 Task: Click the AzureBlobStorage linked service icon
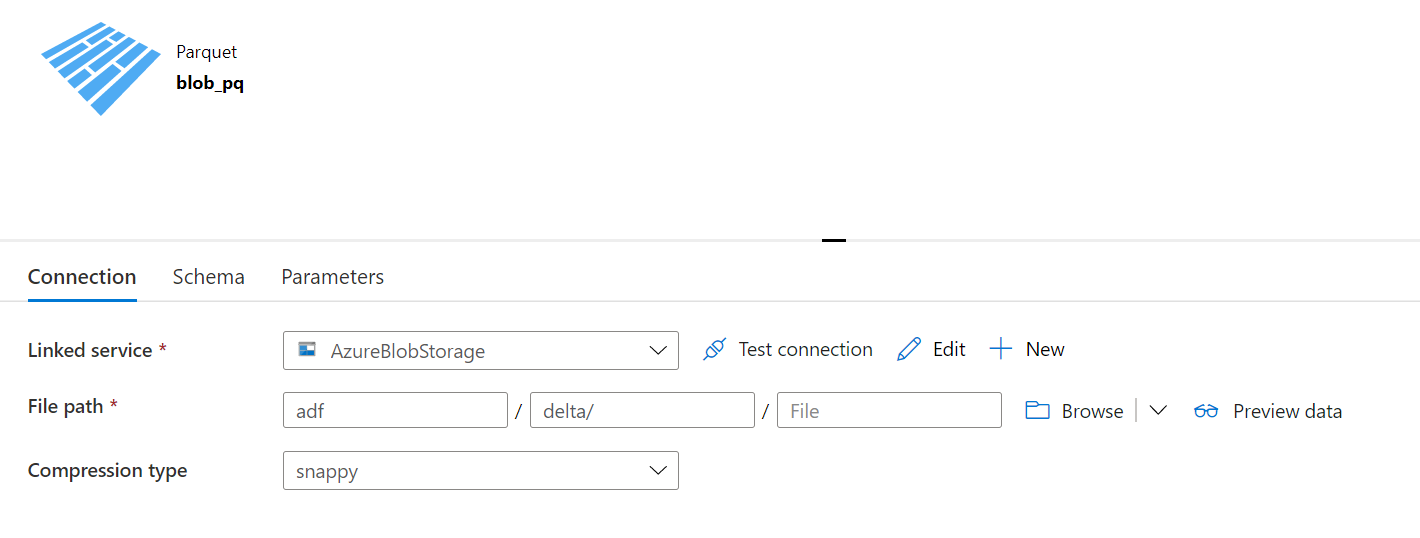pos(308,350)
